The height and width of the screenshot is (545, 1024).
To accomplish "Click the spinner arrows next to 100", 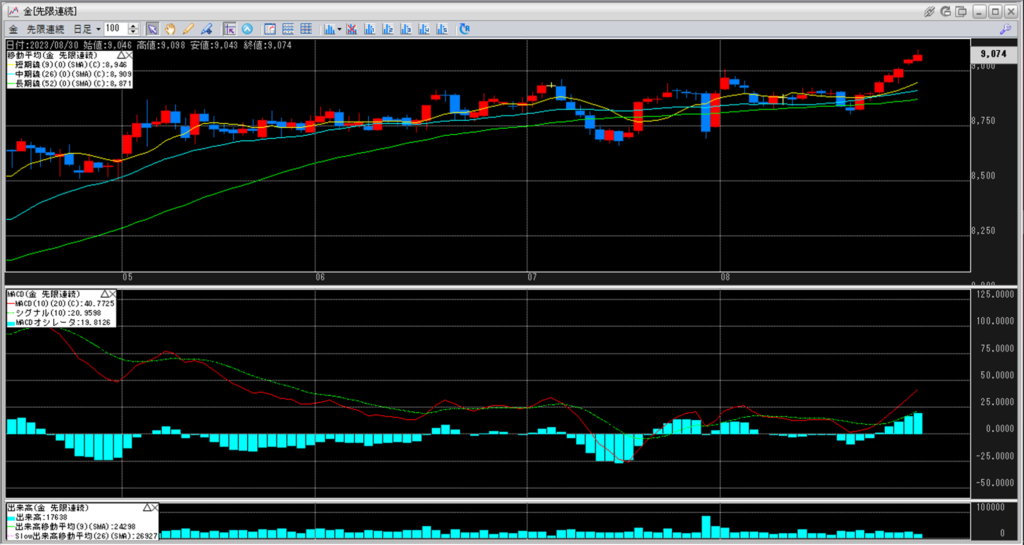I will pyautogui.click(x=134, y=28).
